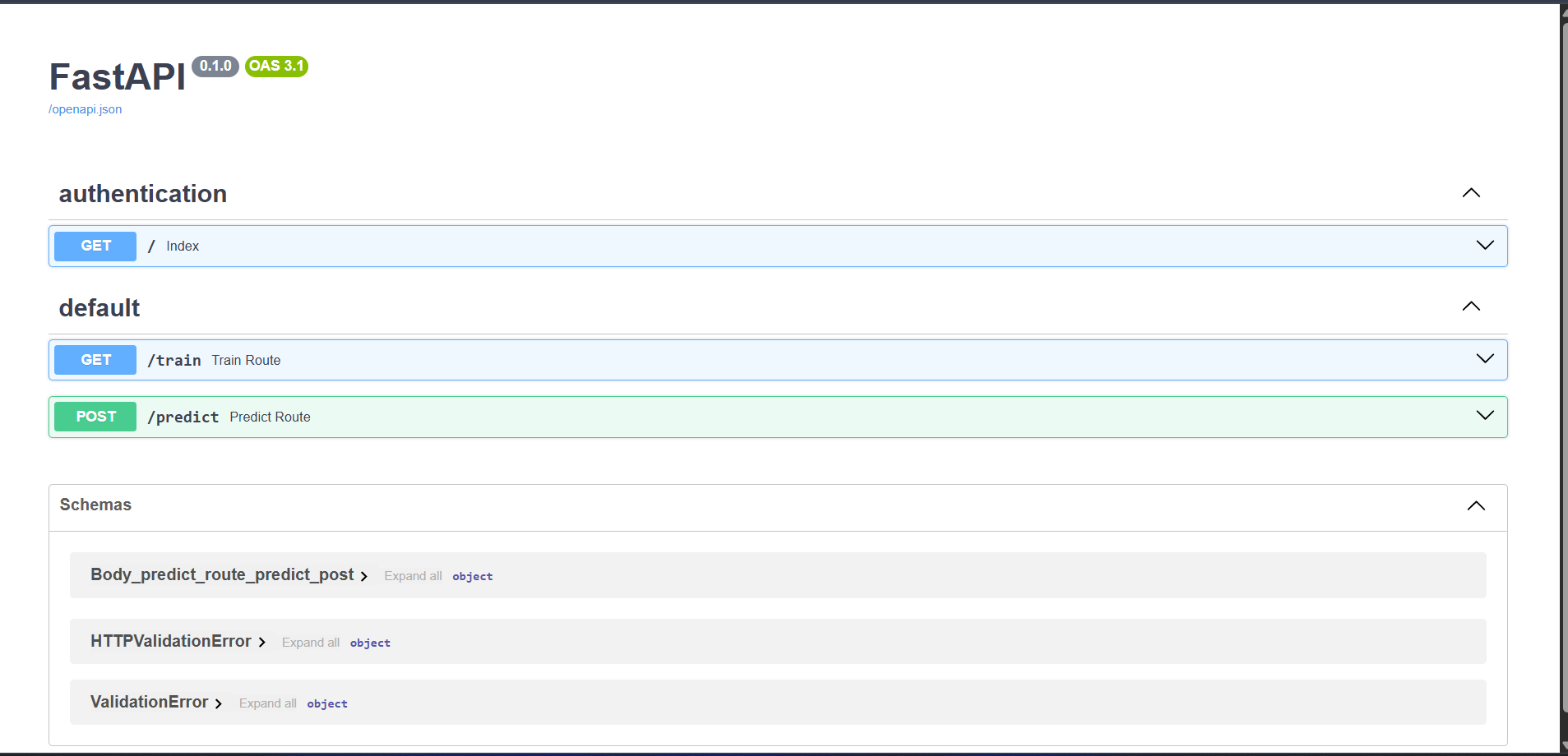Screen dimensions: 1568x756
Task: Expand the GET /train endpoint arrow
Action: [1484, 359]
